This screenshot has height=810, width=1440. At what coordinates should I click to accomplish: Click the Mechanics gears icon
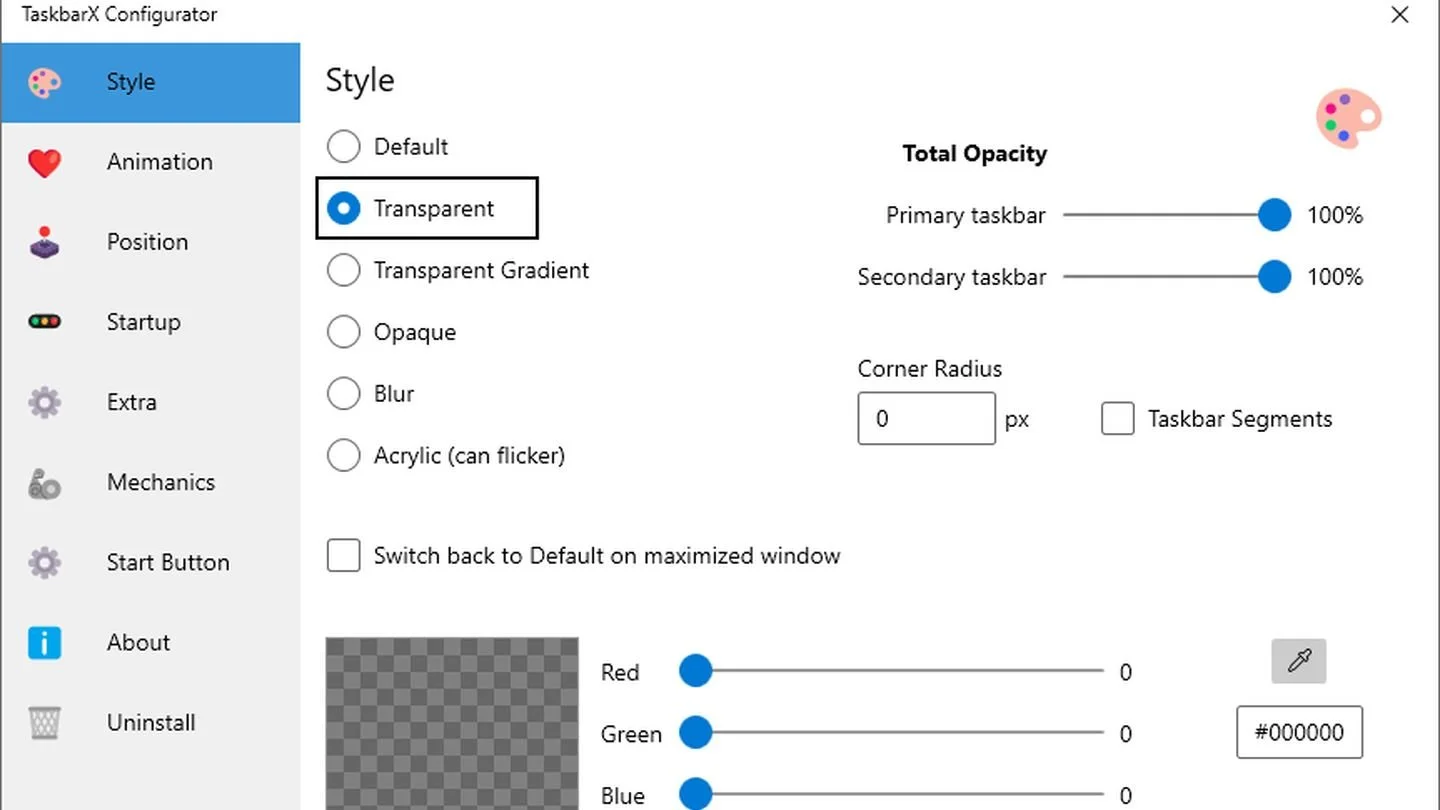pos(44,483)
